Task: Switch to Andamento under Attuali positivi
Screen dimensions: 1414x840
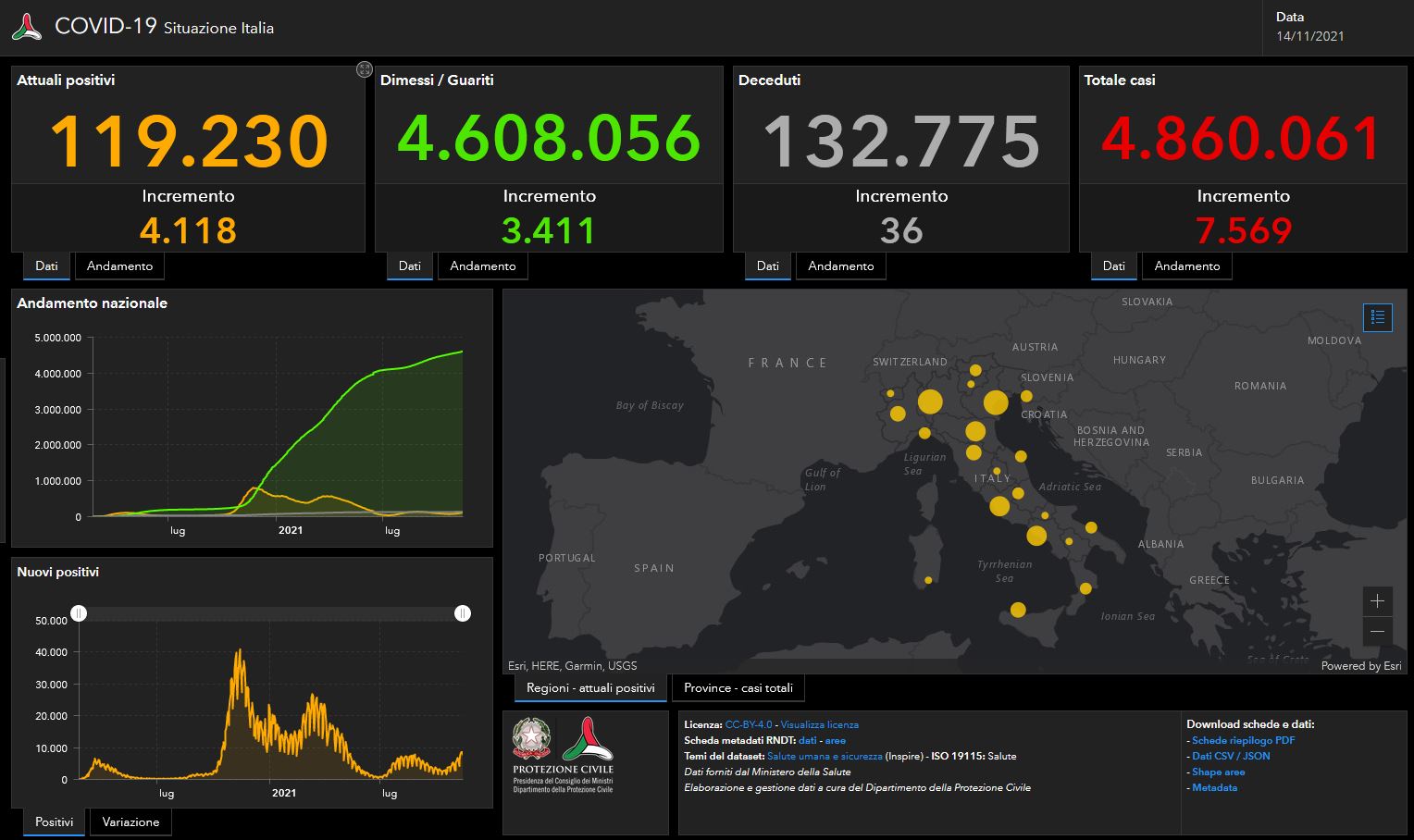Action: (x=119, y=266)
